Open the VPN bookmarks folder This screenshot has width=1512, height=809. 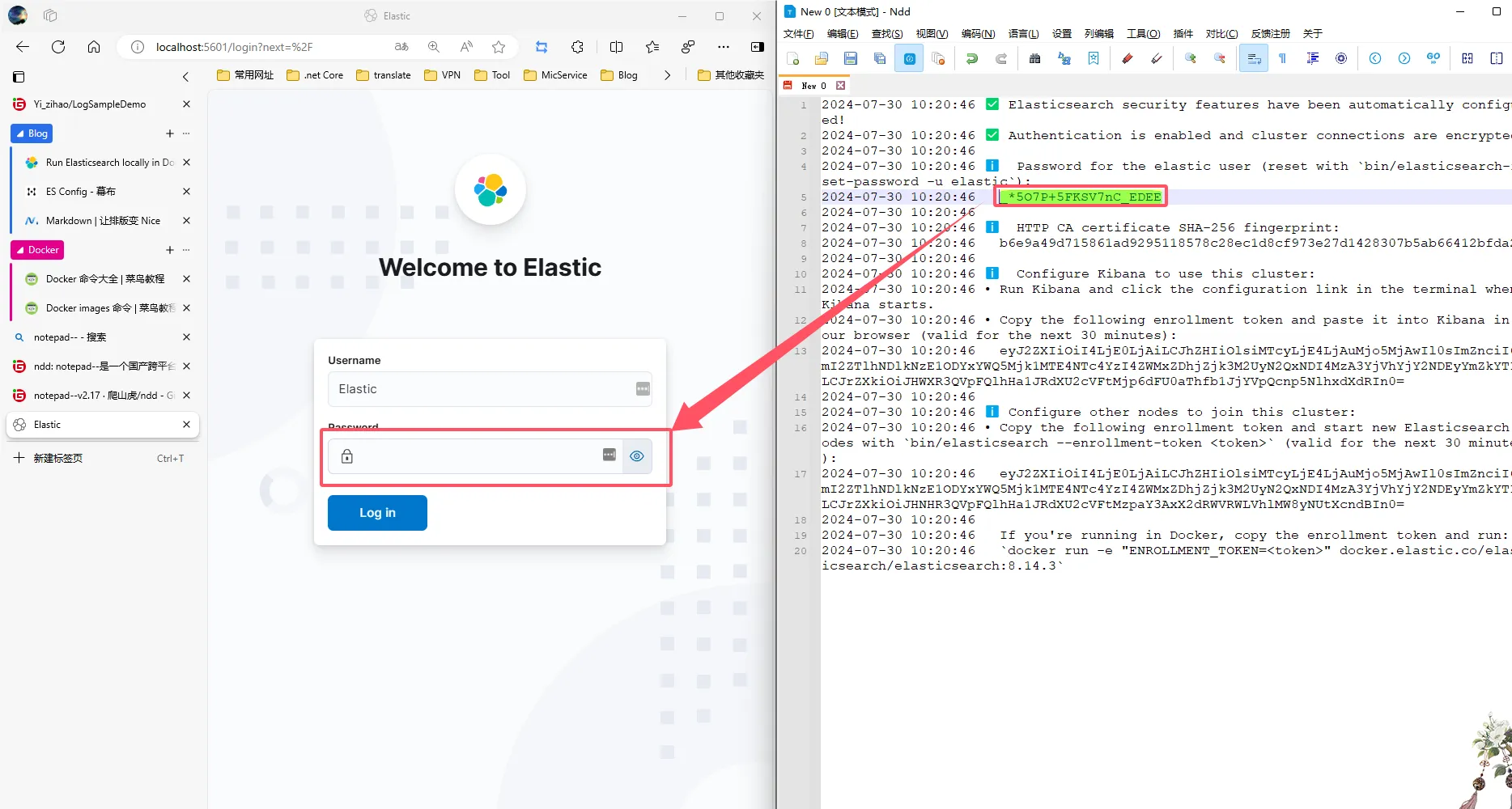pos(443,75)
